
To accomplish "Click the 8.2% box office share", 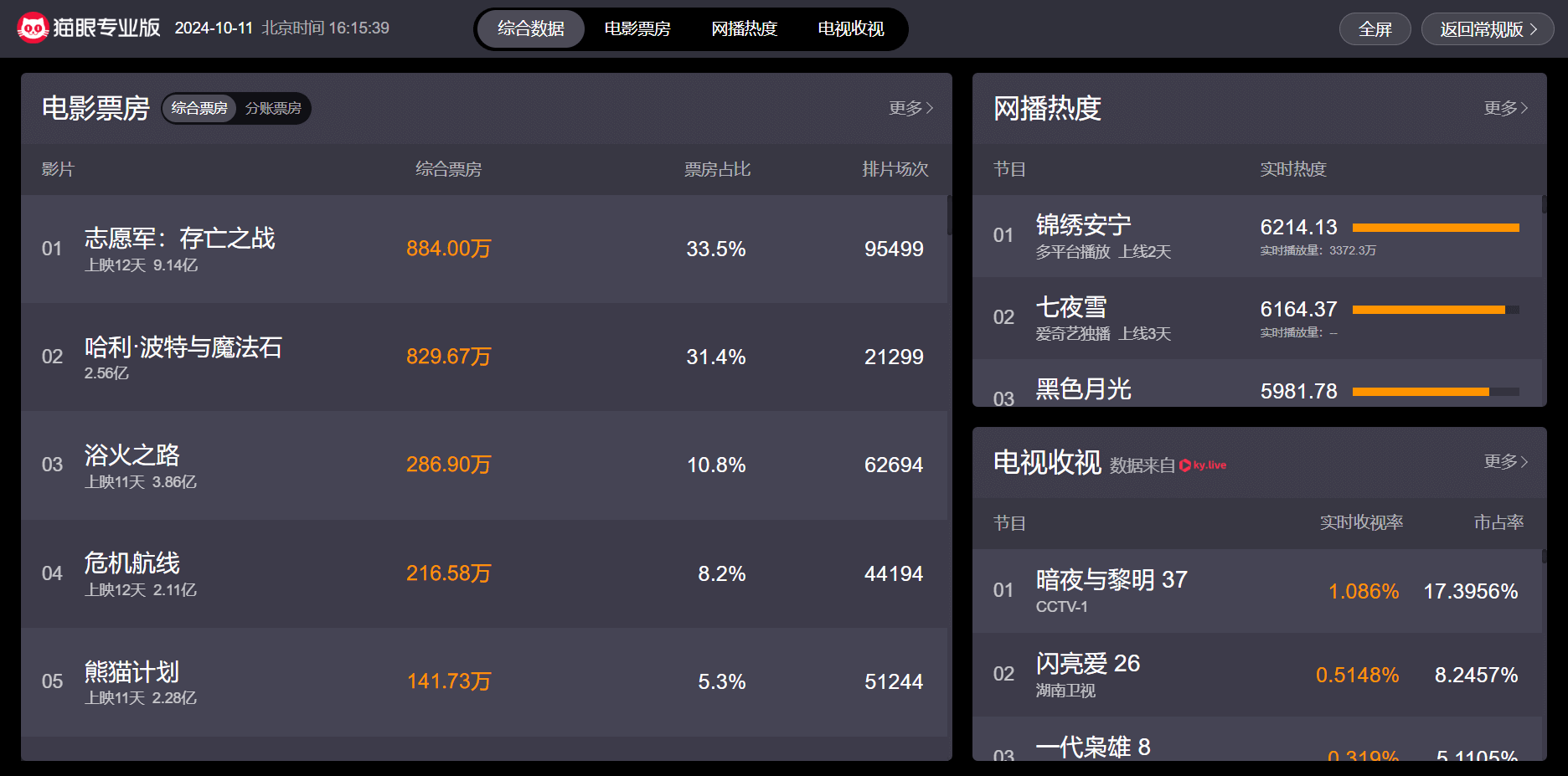I will point(722,573).
